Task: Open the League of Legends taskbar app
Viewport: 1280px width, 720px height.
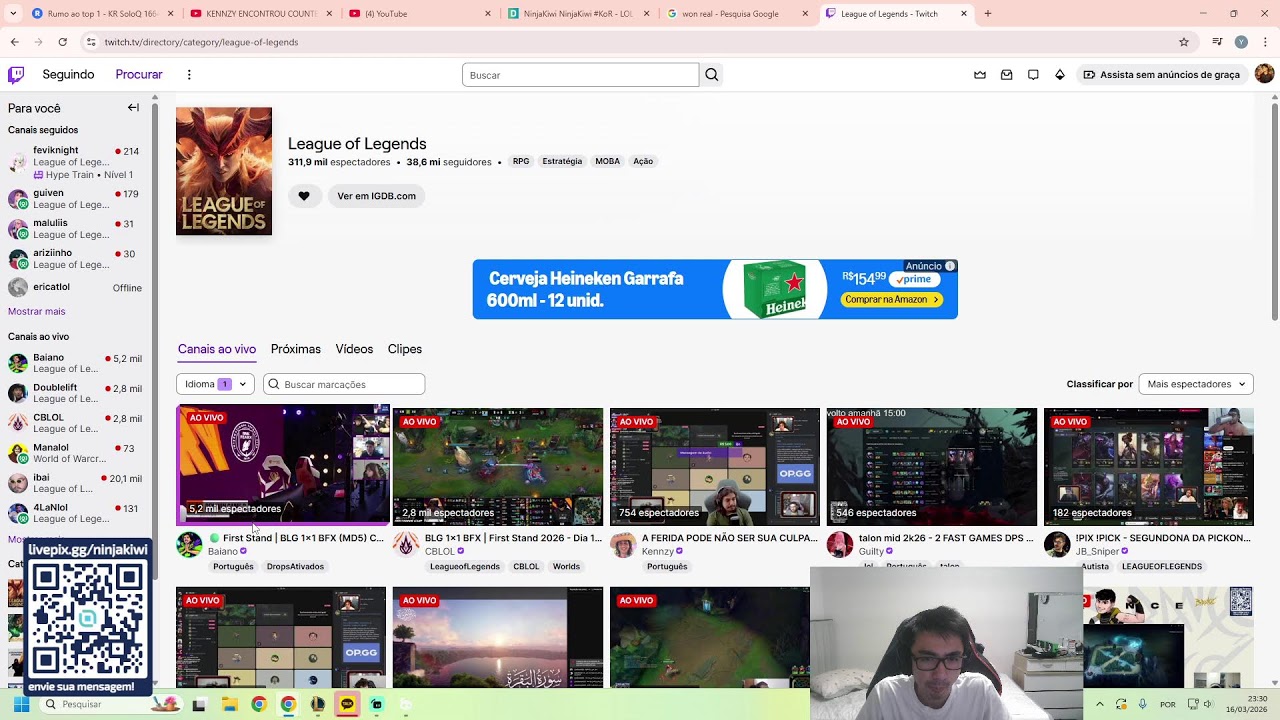Action: 317,704
